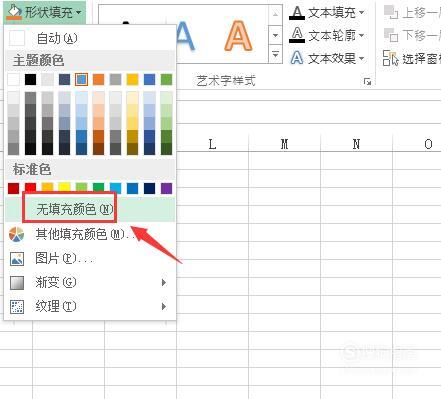441x399 pixels.
Task: Open the 文本填充 dropdown arrow
Action: click(362, 13)
